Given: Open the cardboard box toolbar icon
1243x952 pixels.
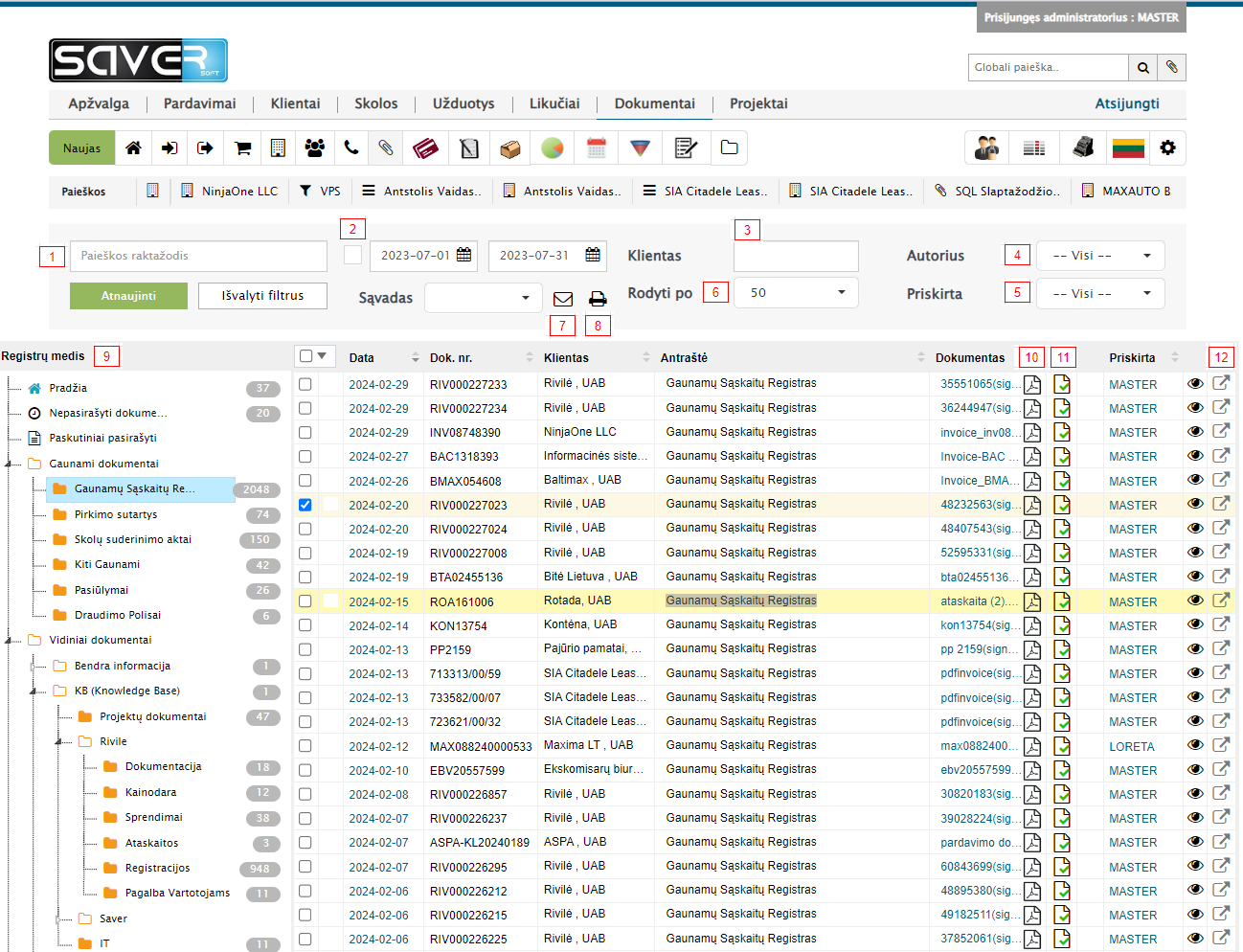Looking at the screenshot, I should (510, 148).
